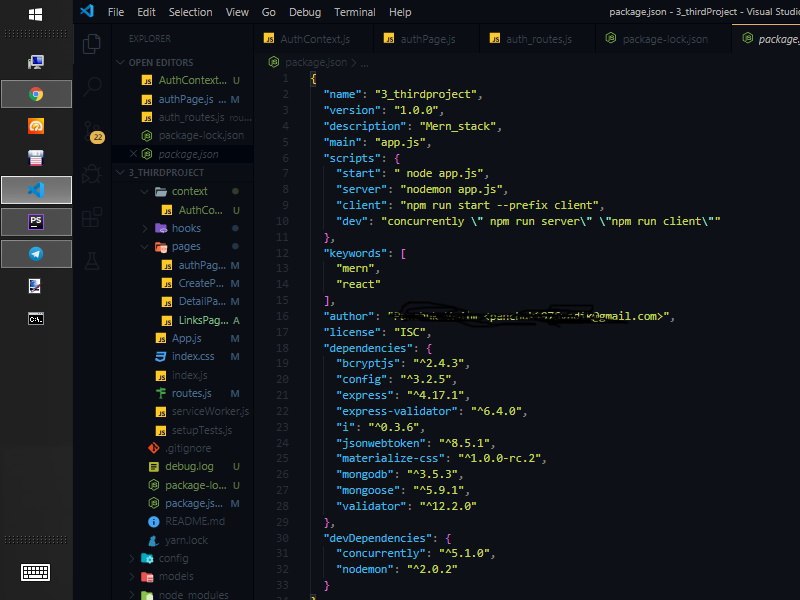Open routes.js in the file tree

(x=192, y=393)
